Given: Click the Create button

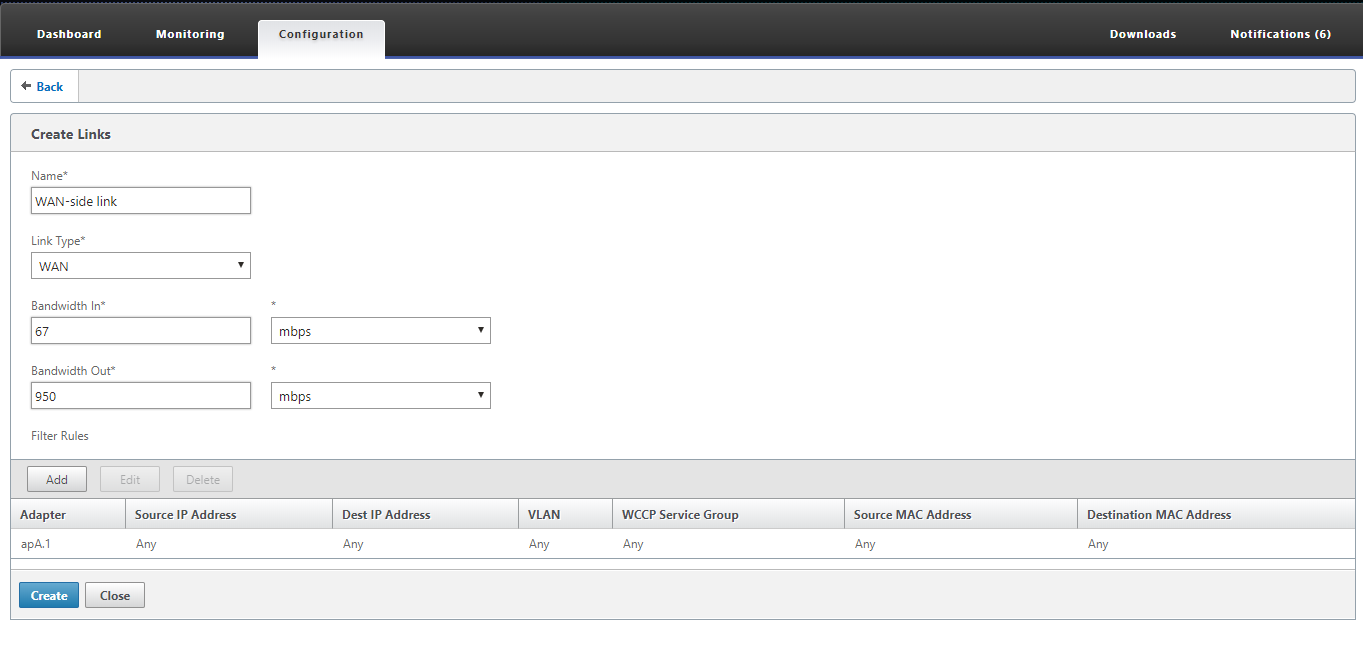Looking at the screenshot, I should [x=49, y=595].
